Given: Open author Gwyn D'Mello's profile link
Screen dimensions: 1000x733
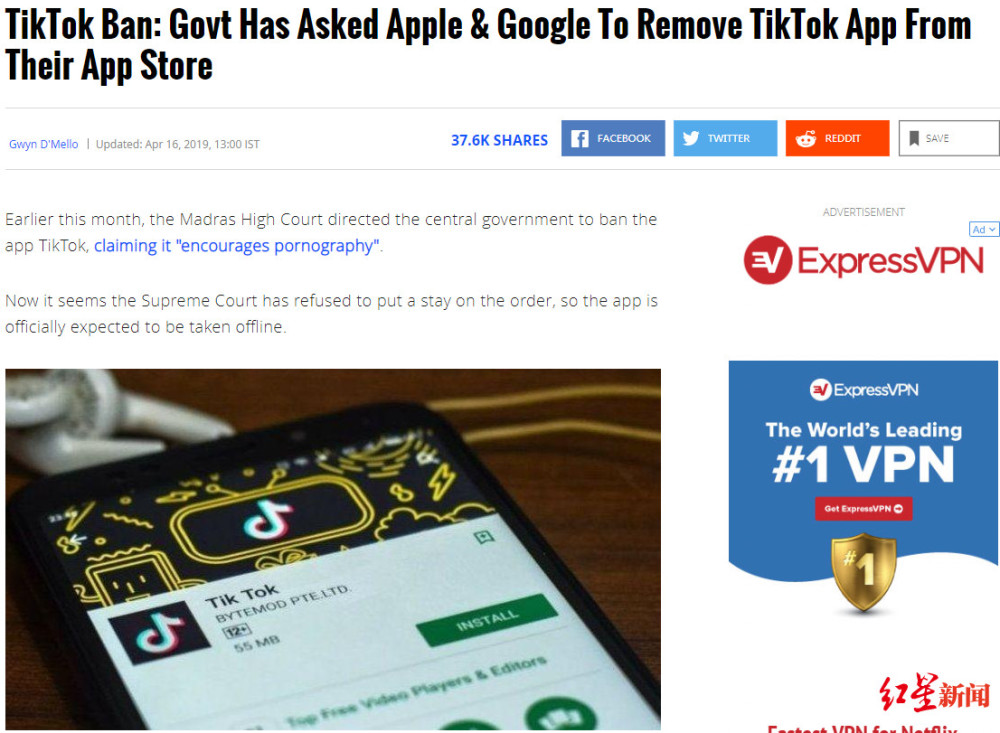Looking at the screenshot, I should 43,144.
